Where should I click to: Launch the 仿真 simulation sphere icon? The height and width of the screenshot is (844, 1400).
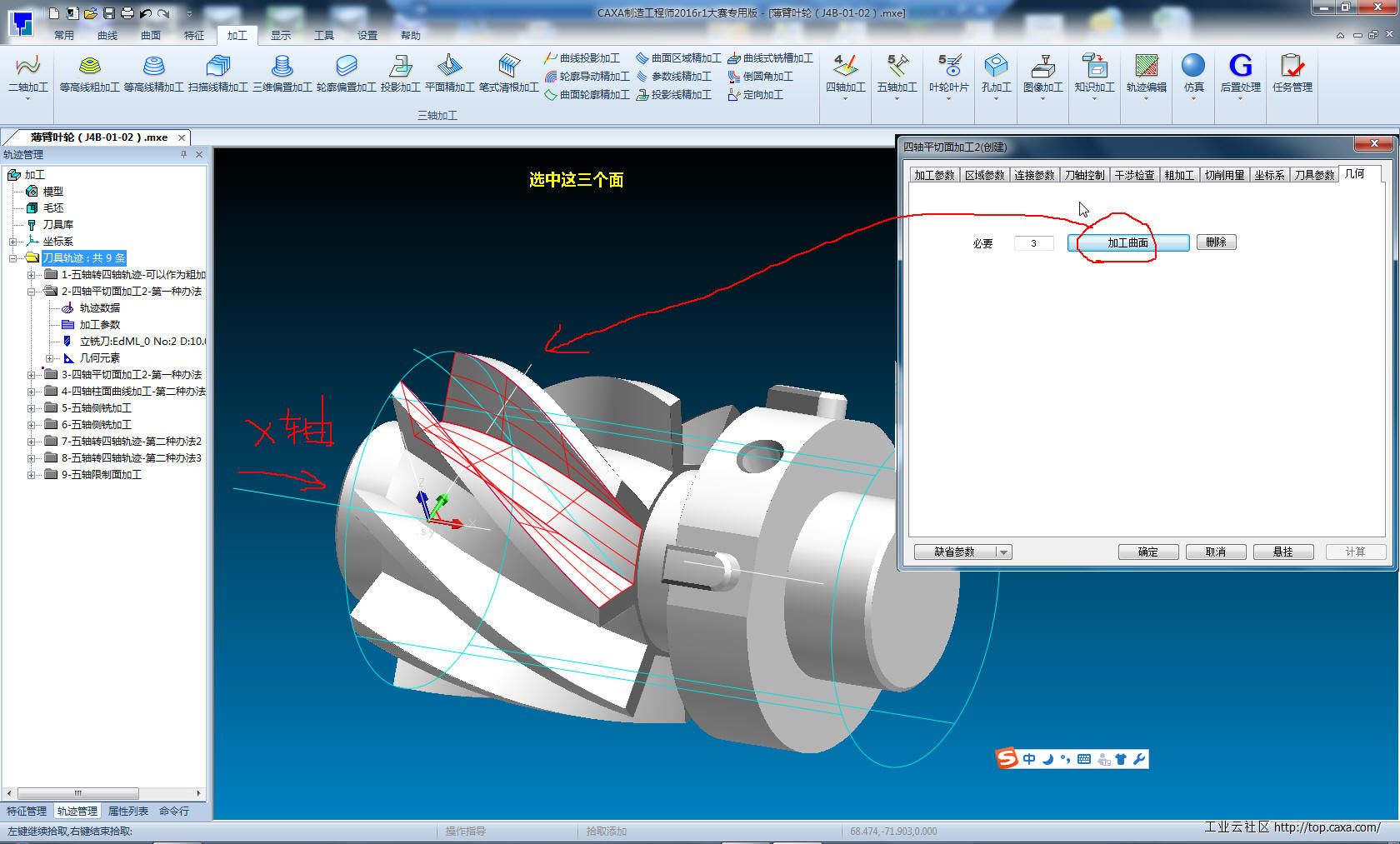coord(1193,67)
